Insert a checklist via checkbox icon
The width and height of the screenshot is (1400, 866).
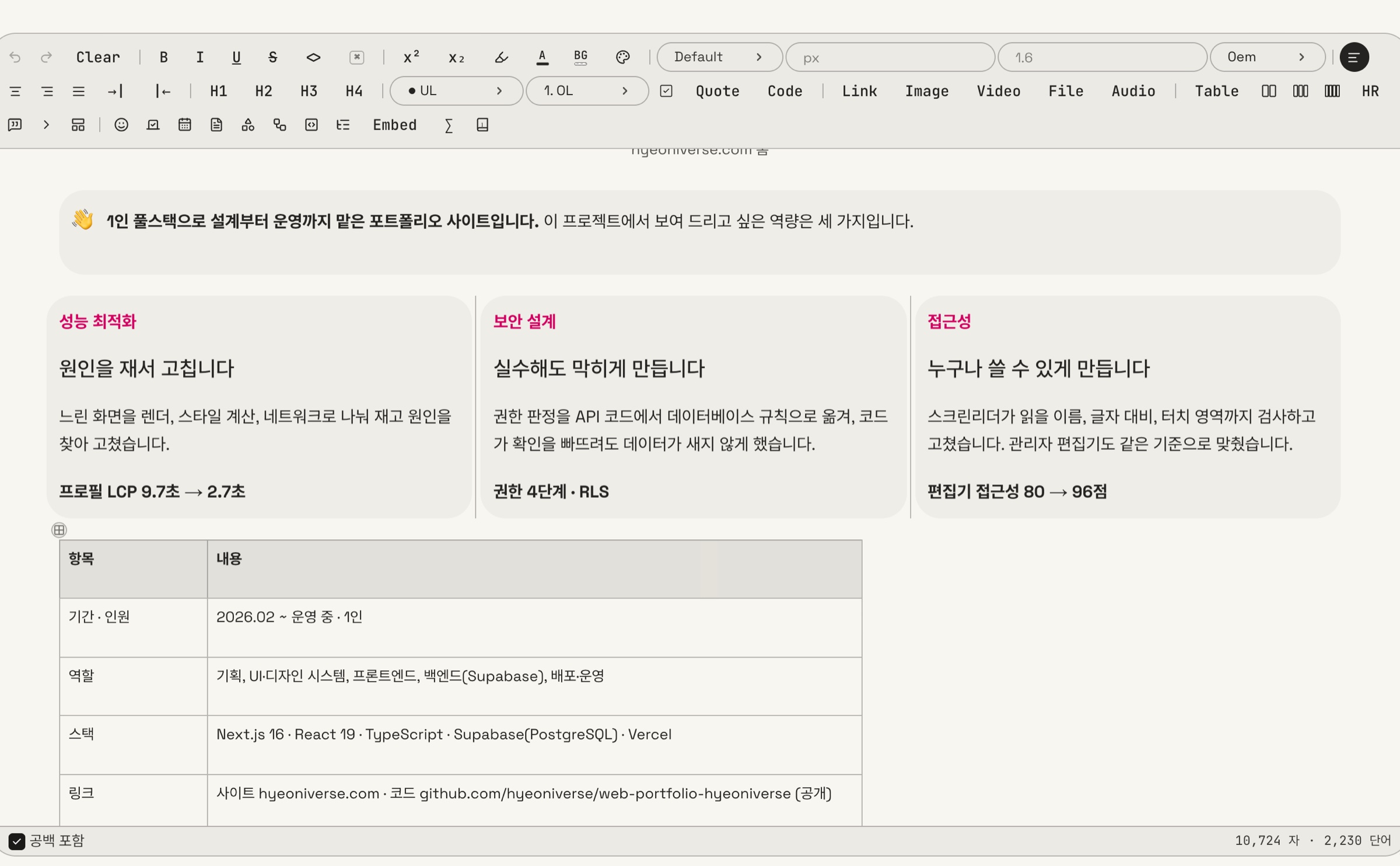click(x=666, y=91)
